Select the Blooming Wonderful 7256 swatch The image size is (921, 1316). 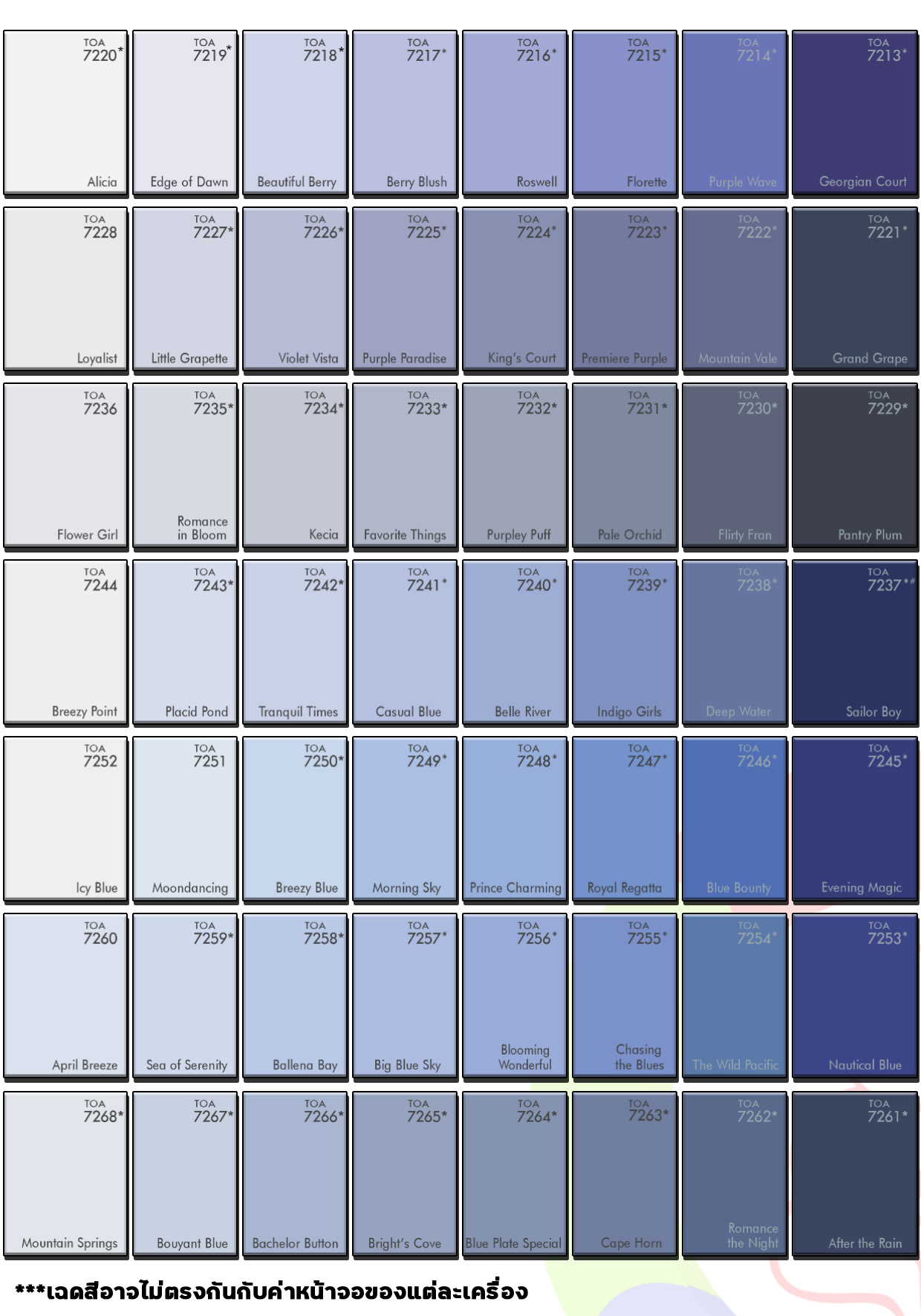click(x=515, y=996)
